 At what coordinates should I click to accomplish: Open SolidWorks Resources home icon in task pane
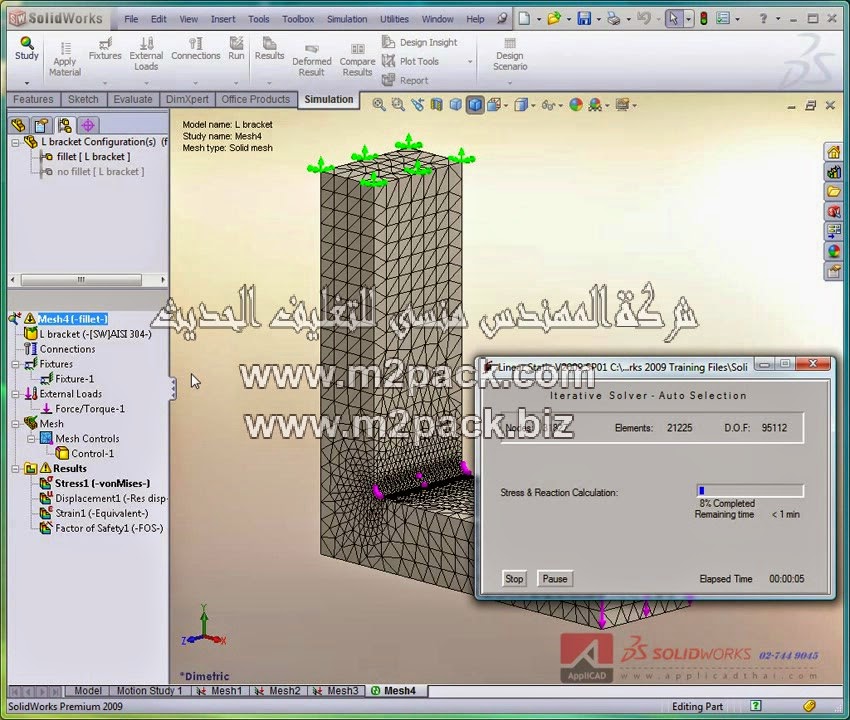point(834,152)
